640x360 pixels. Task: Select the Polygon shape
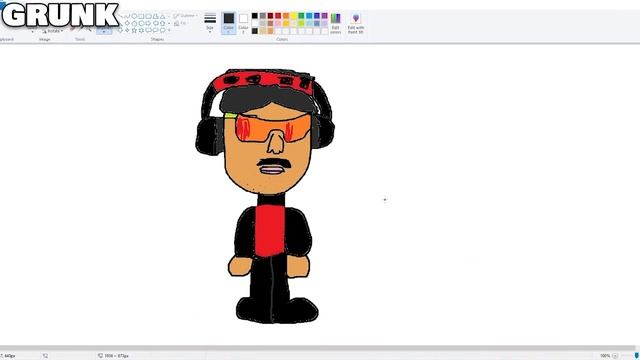pos(156,16)
